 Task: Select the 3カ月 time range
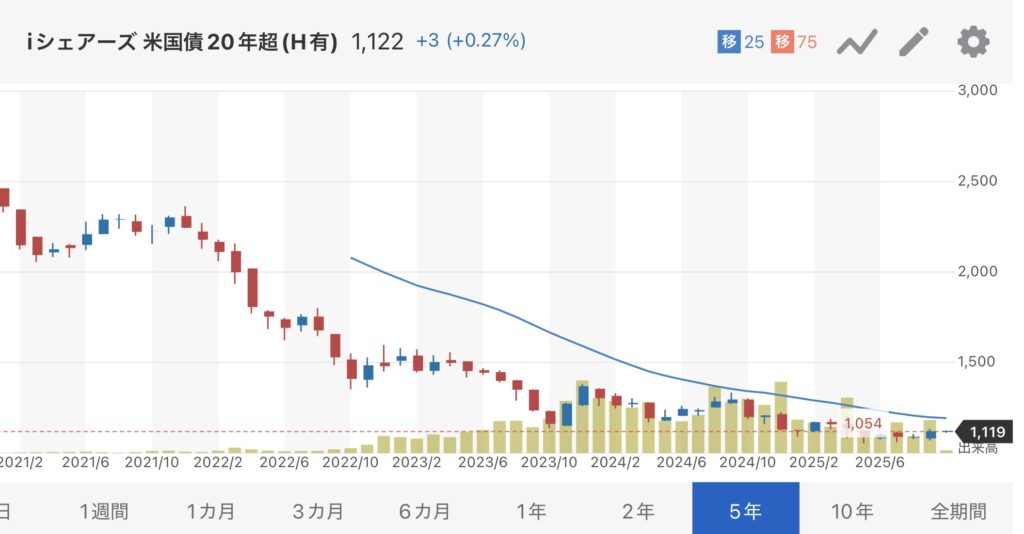click(x=318, y=511)
